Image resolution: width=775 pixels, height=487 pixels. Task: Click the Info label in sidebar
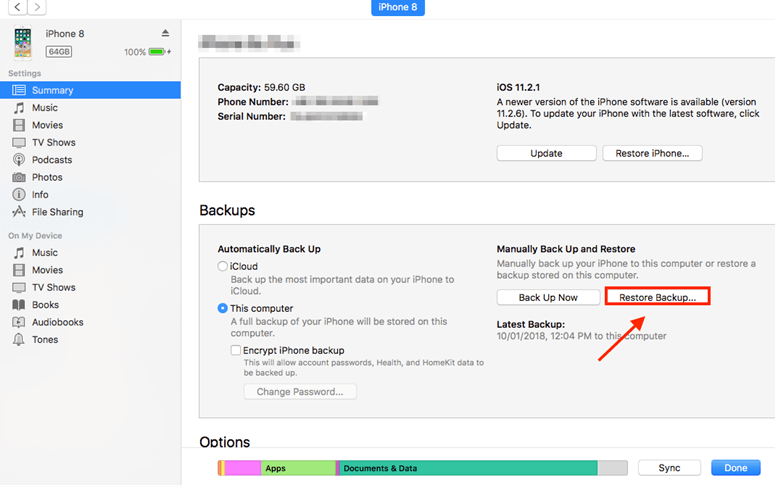coord(40,194)
